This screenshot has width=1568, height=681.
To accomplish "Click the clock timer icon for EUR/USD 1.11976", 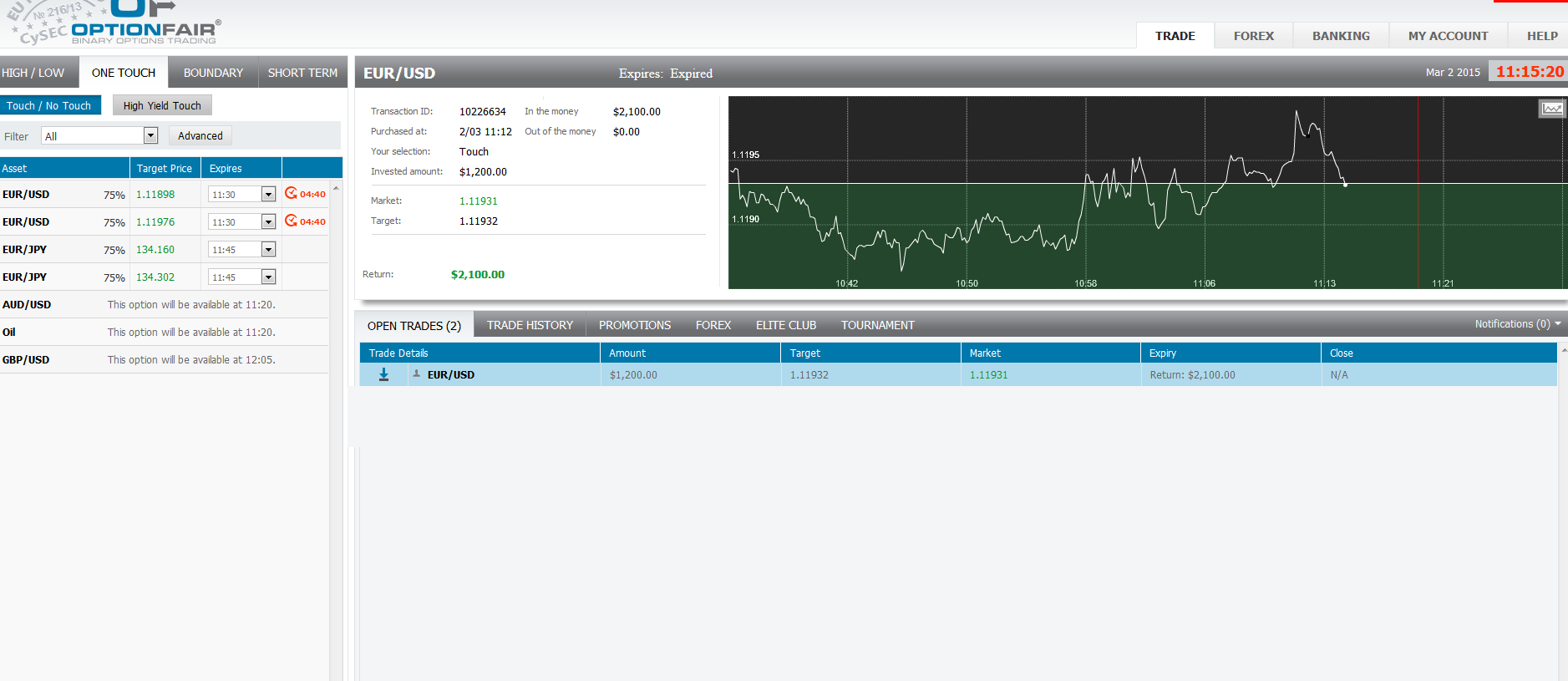I will click(291, 221).
